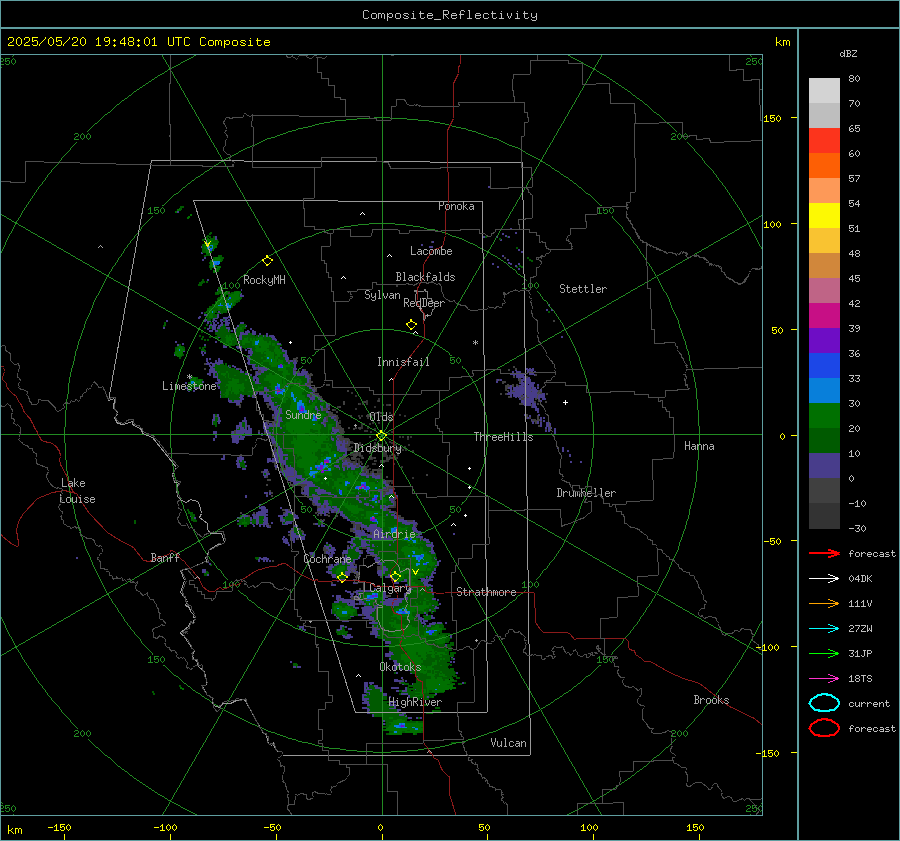
Task: Select the light gray 80 dBZ swatch
Action: tap(824, 90)
